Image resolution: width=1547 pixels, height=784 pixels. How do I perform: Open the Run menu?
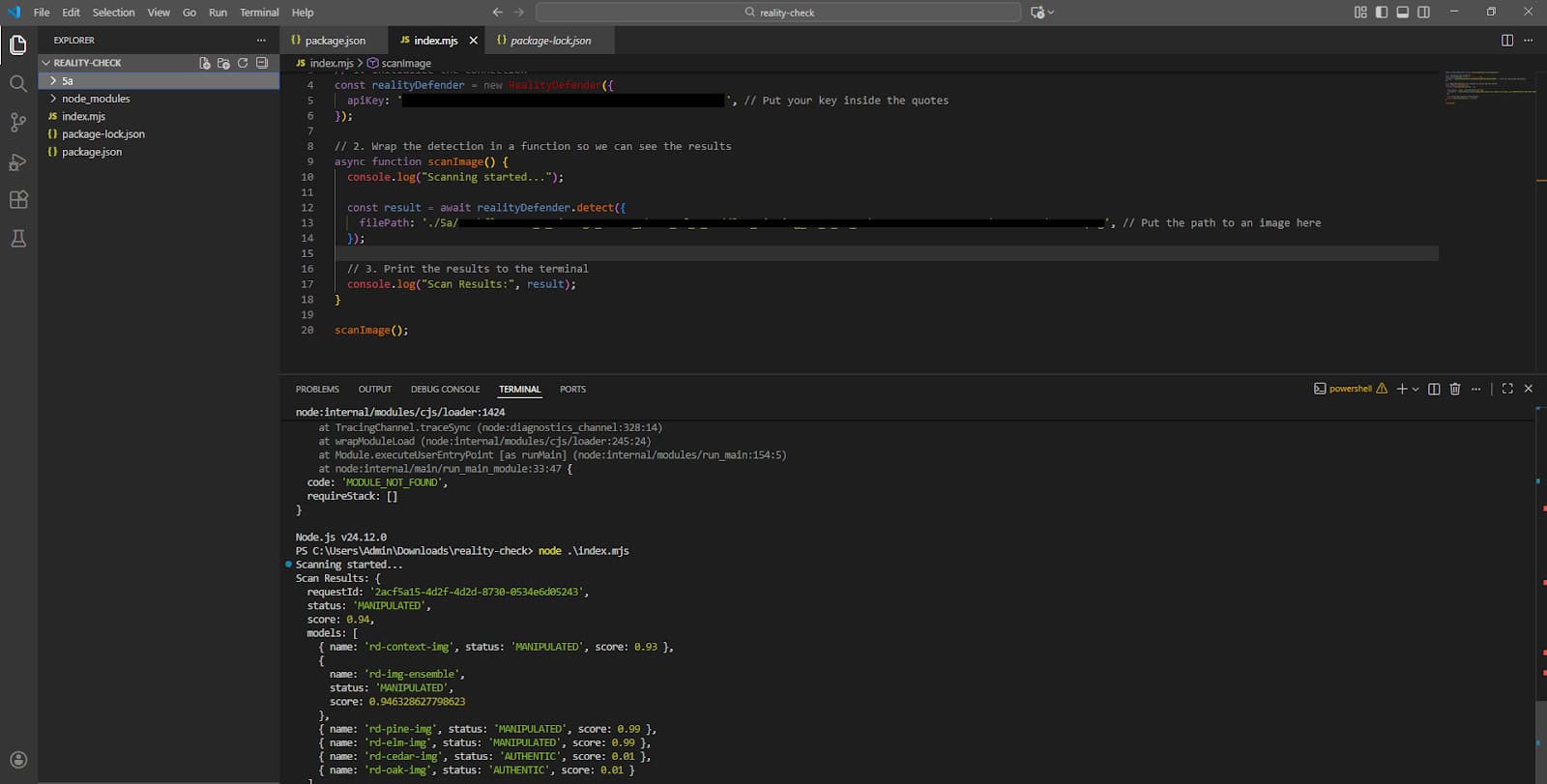pyautogui.click(x=218, y=13)
